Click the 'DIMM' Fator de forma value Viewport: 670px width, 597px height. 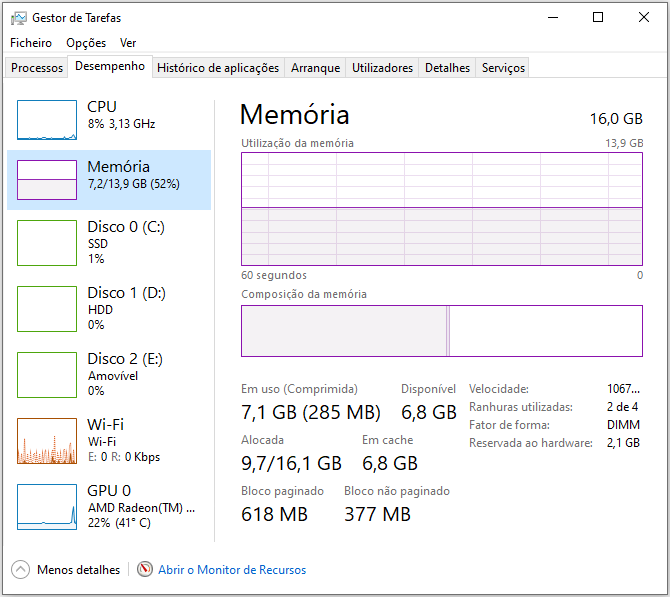pos(623,425)
